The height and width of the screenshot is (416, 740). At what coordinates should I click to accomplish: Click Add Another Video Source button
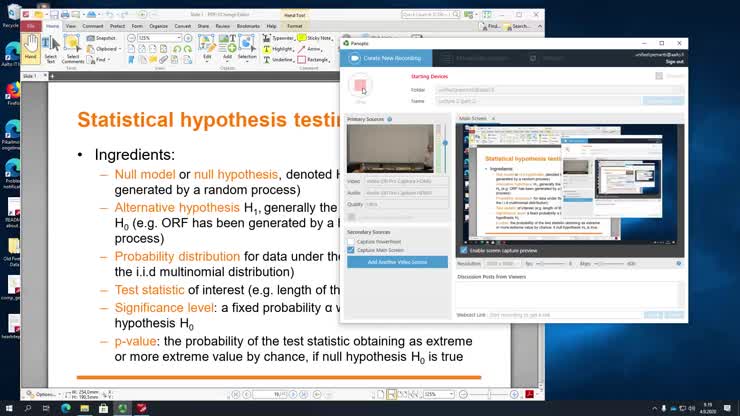(397, 262)
